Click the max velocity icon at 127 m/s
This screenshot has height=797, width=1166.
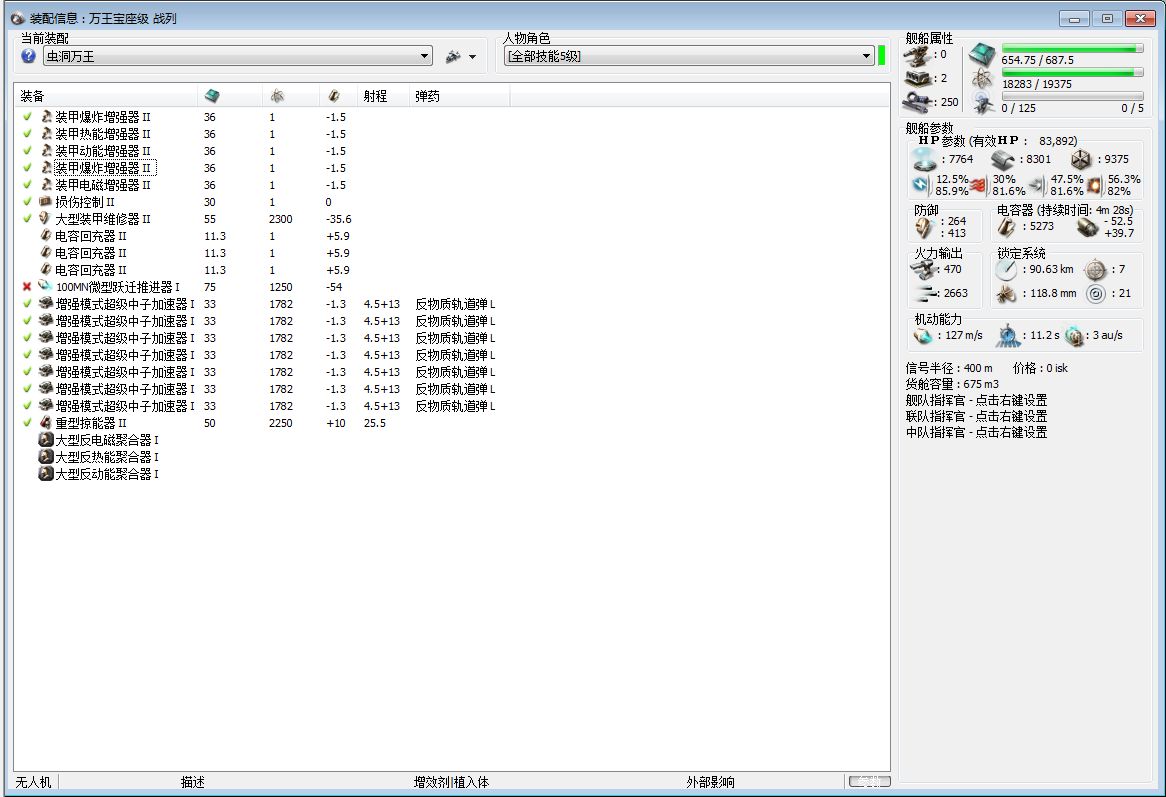click(x=924, y=336)
